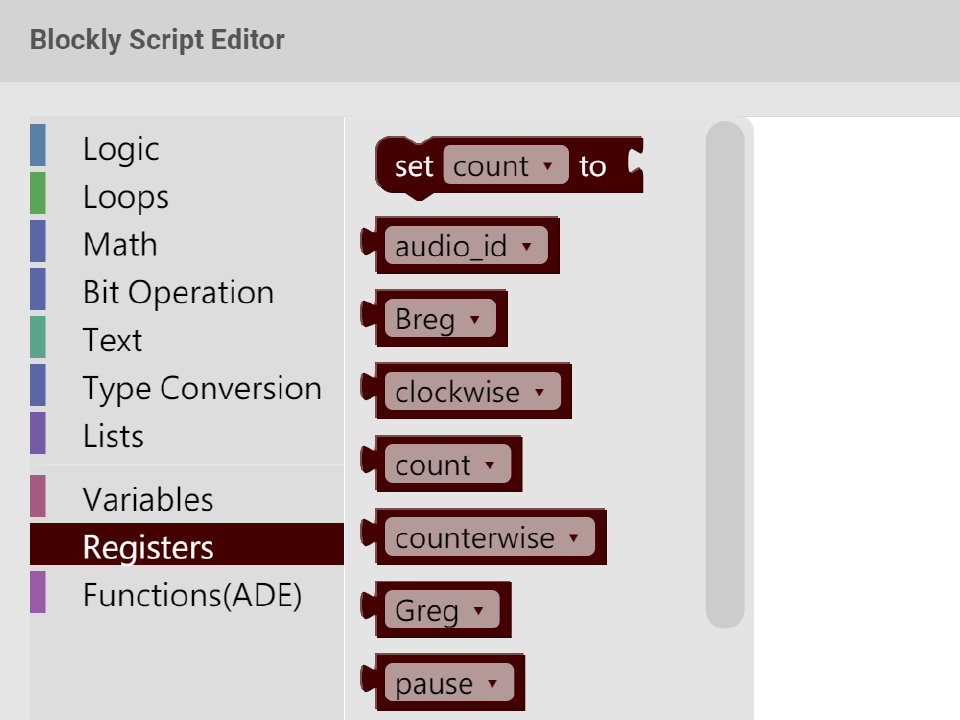Click the flyout vertical scrollbar

click(725, 375)
